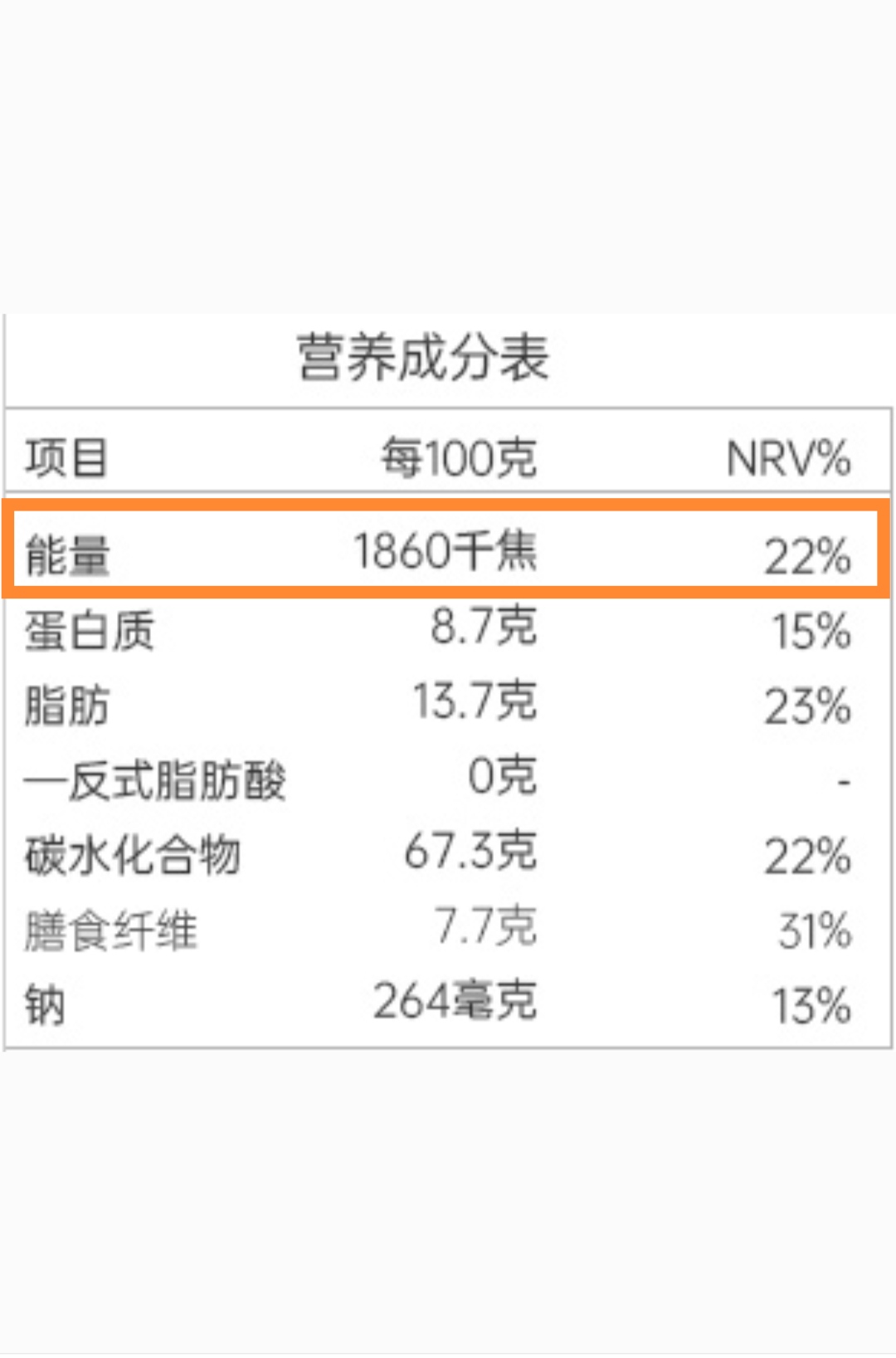The width and height of the screenshot is (896, 1358).
Task: Select the highlighted 能量 row label
Action: pyautogui.click(x=67, y=555)
